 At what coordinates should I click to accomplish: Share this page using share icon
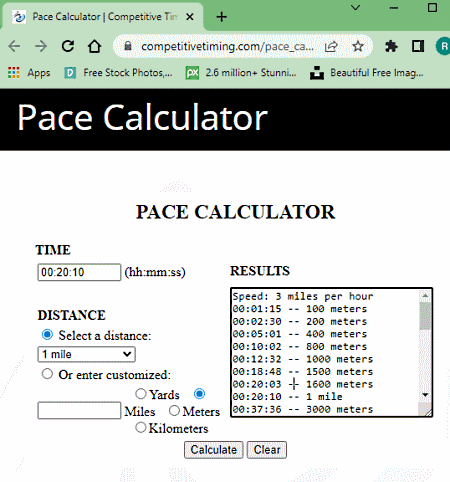tap(331, 47)
